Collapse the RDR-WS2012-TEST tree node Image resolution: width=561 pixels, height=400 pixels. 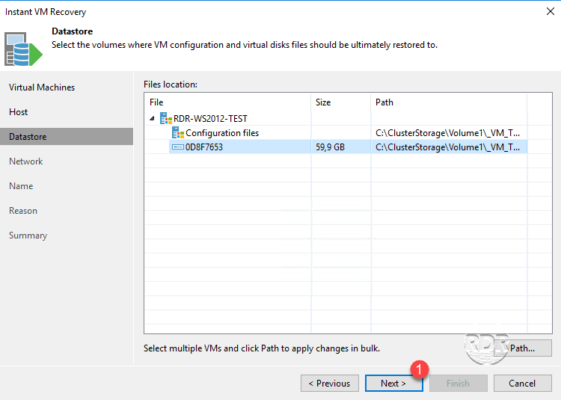(x=152, y=118)
